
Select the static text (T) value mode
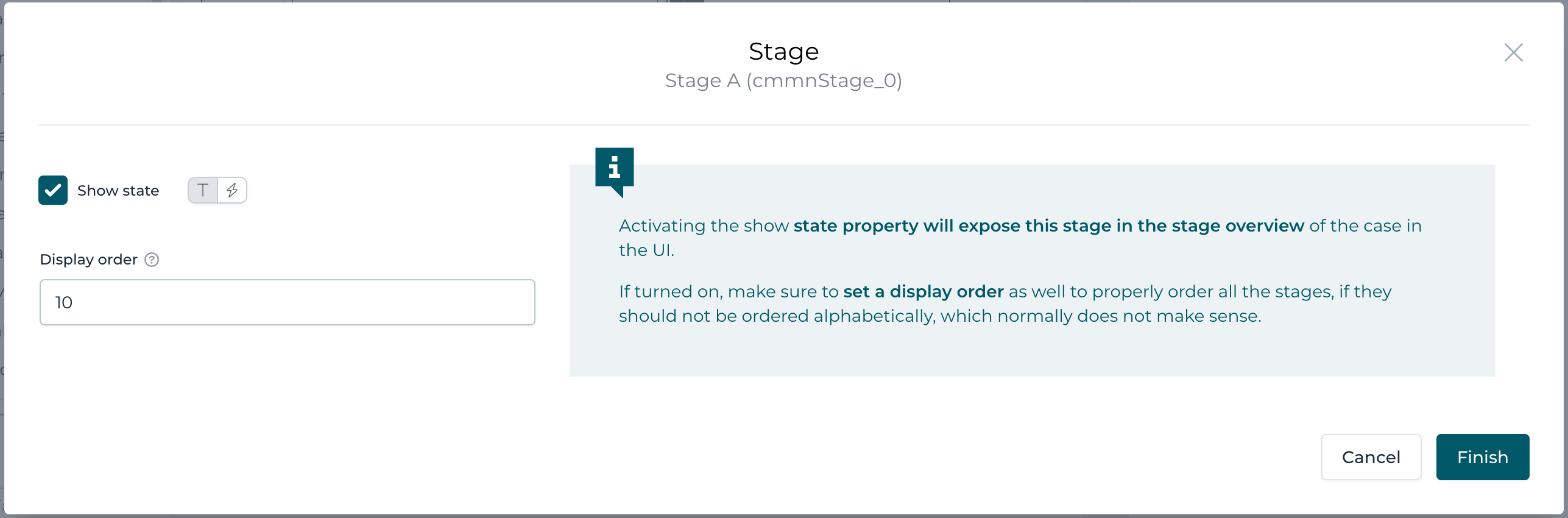click(x=203, y=190)
